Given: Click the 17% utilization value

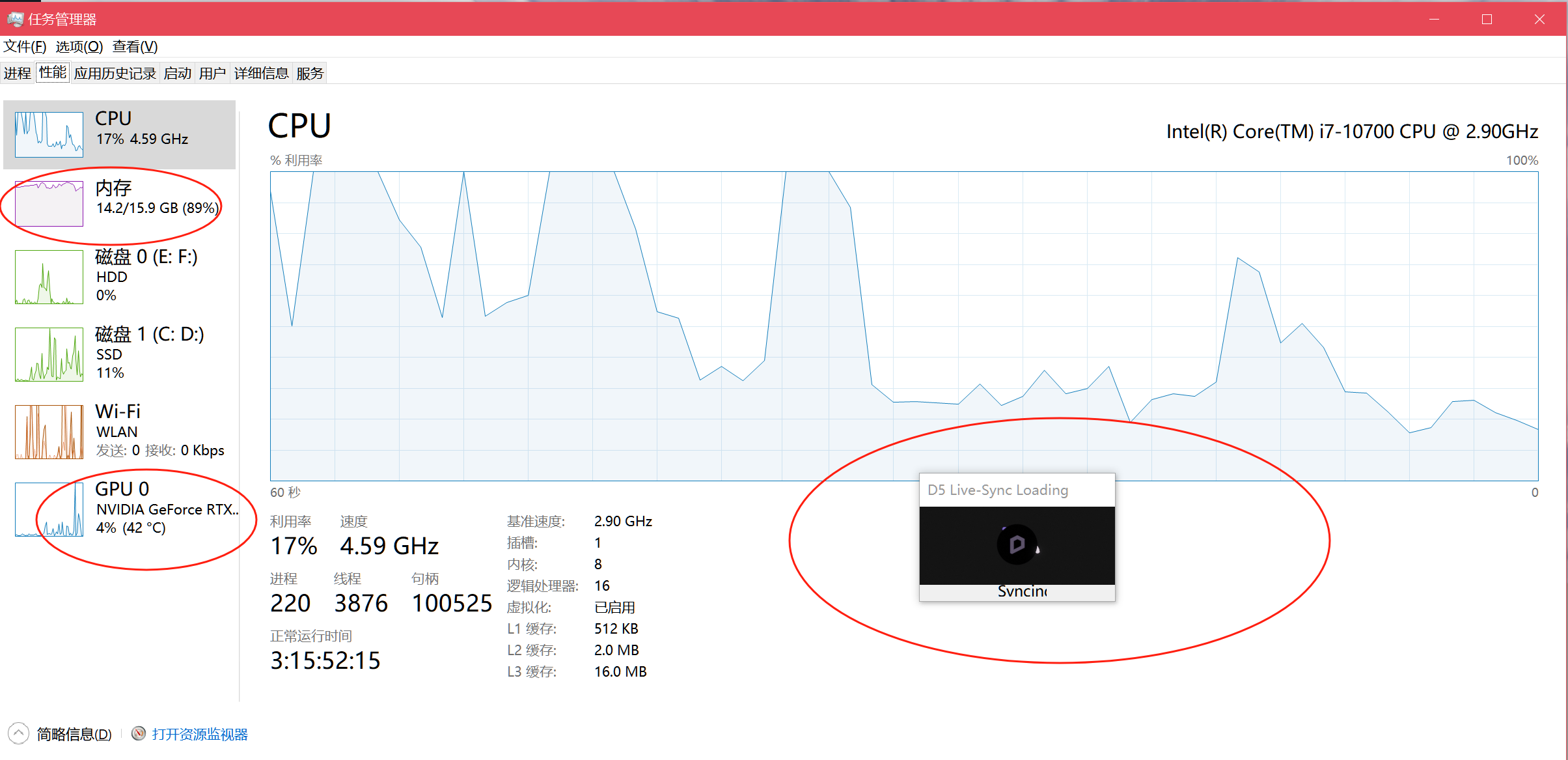Looking at the screenshot, I should point(294,546).
